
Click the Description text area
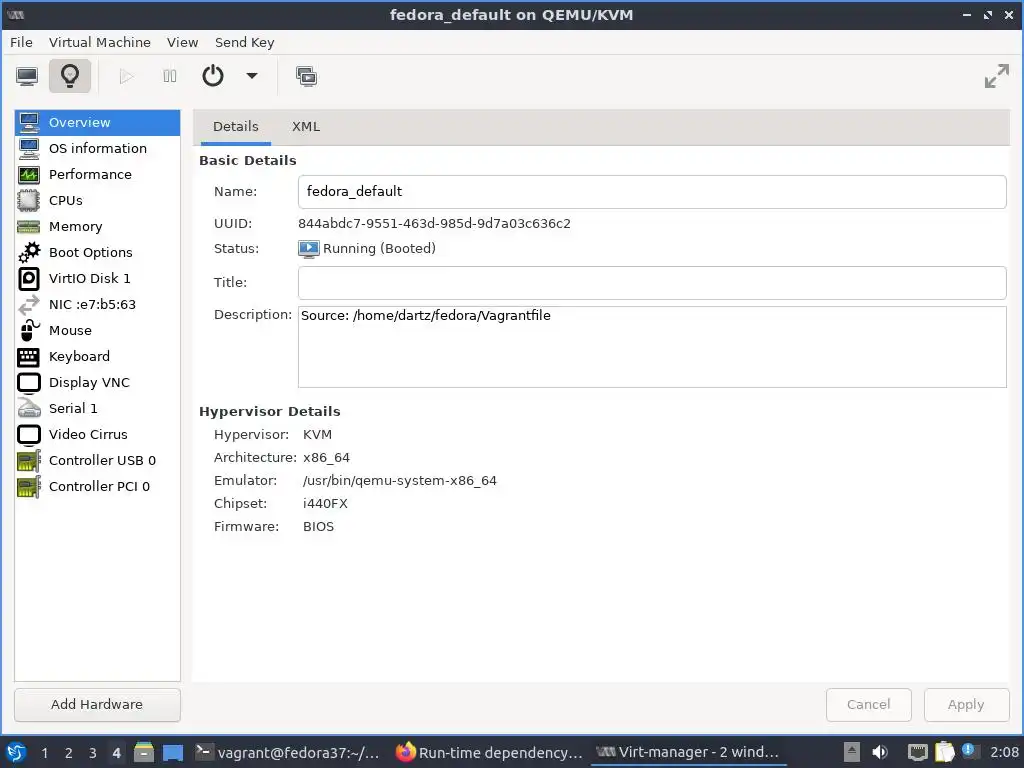(652, 347)
